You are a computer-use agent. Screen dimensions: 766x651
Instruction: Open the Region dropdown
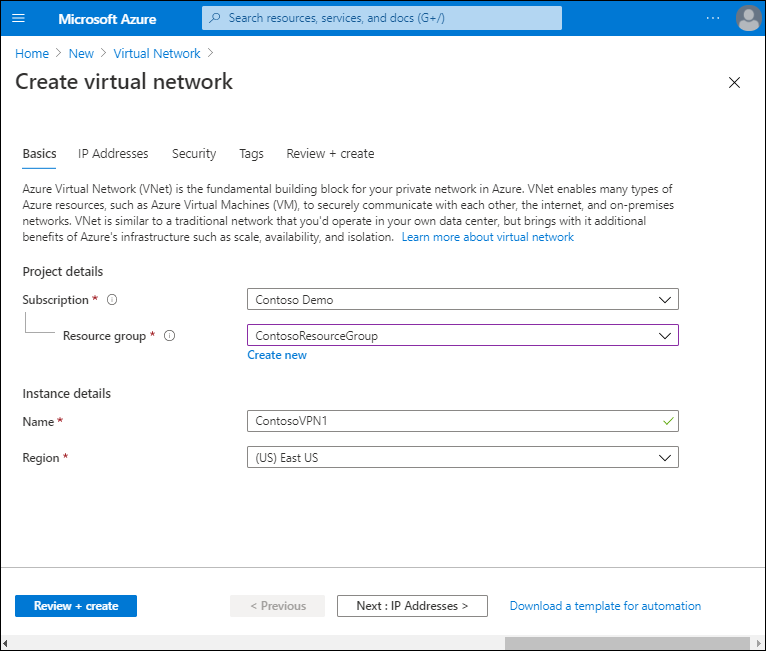click(463, 458)
